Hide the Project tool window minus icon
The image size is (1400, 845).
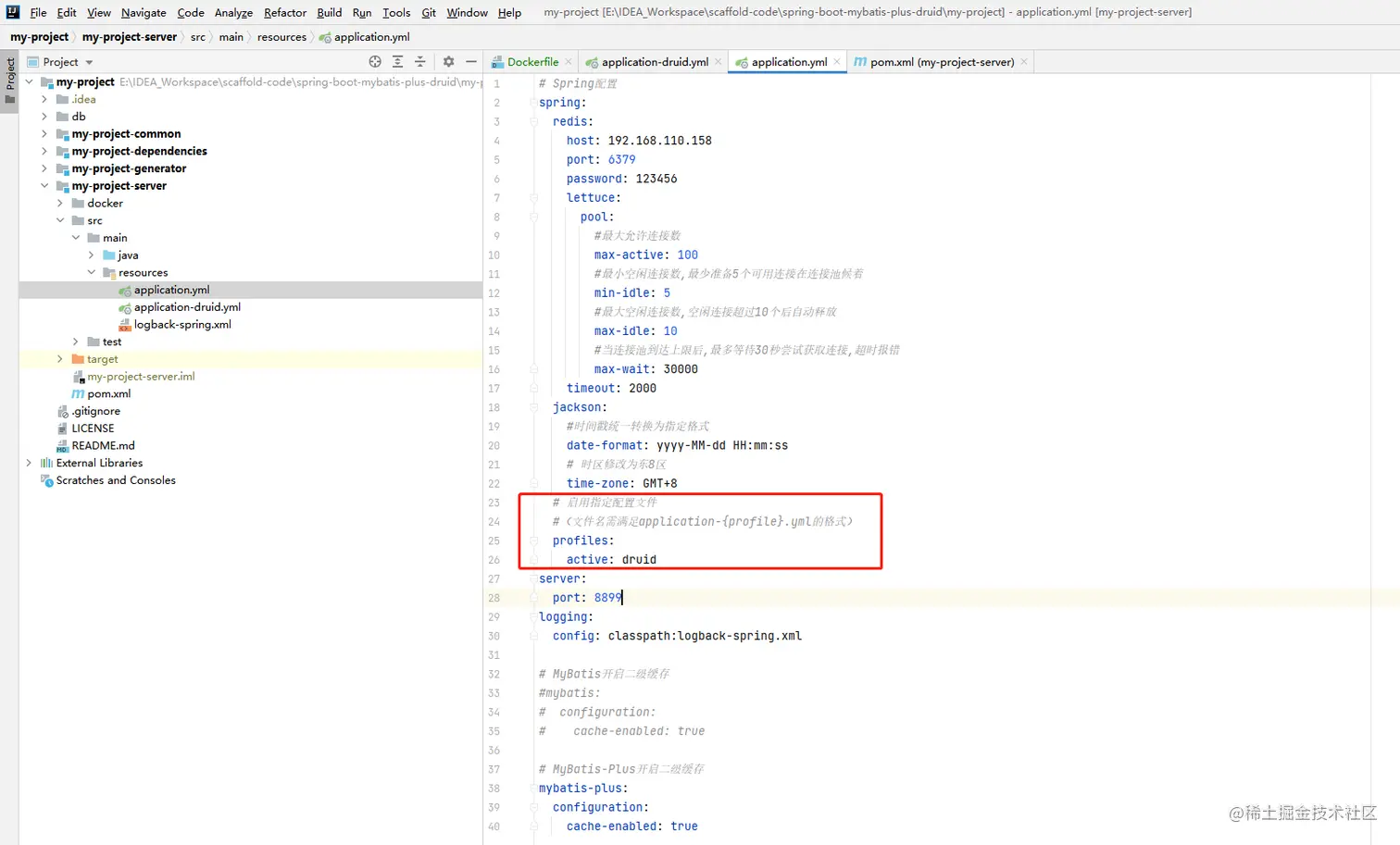[x=470, y=62]
